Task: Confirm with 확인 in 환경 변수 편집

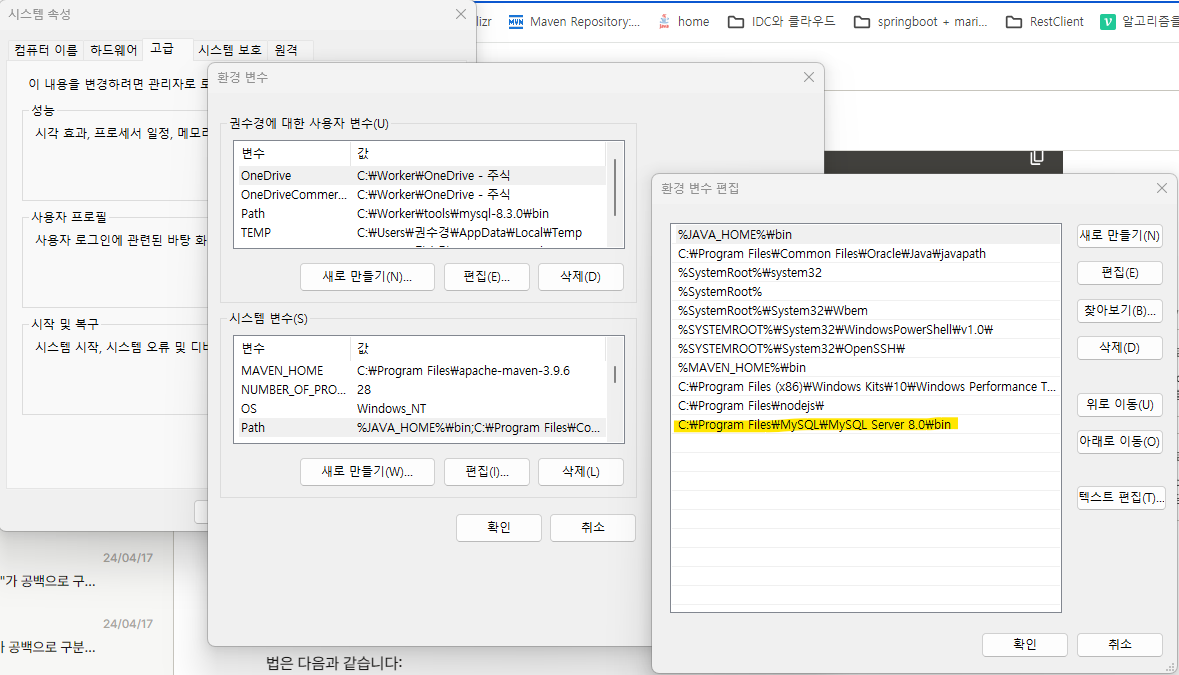Action: coord(1025,644)
